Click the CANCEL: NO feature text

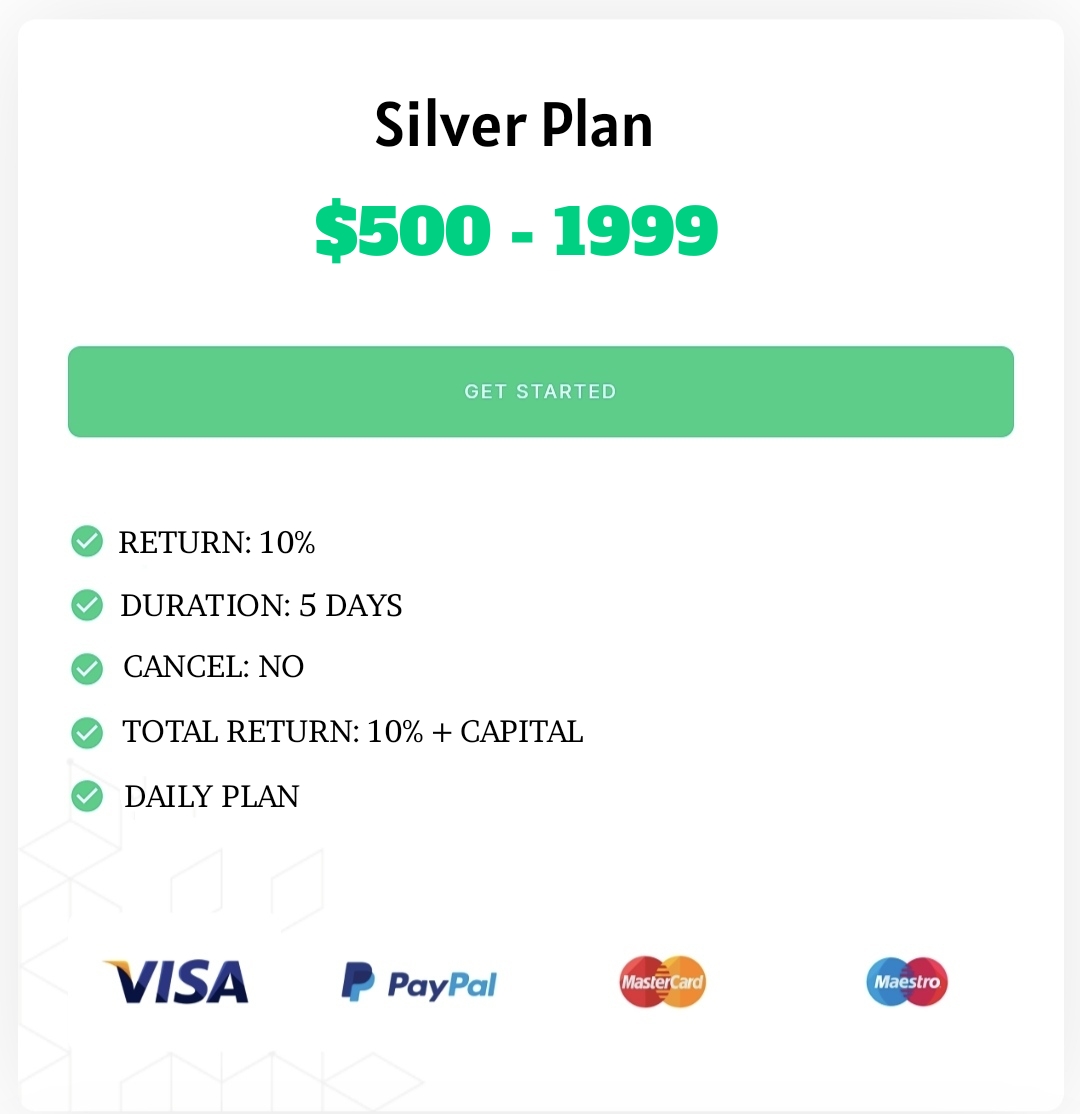tap(213, 667)
